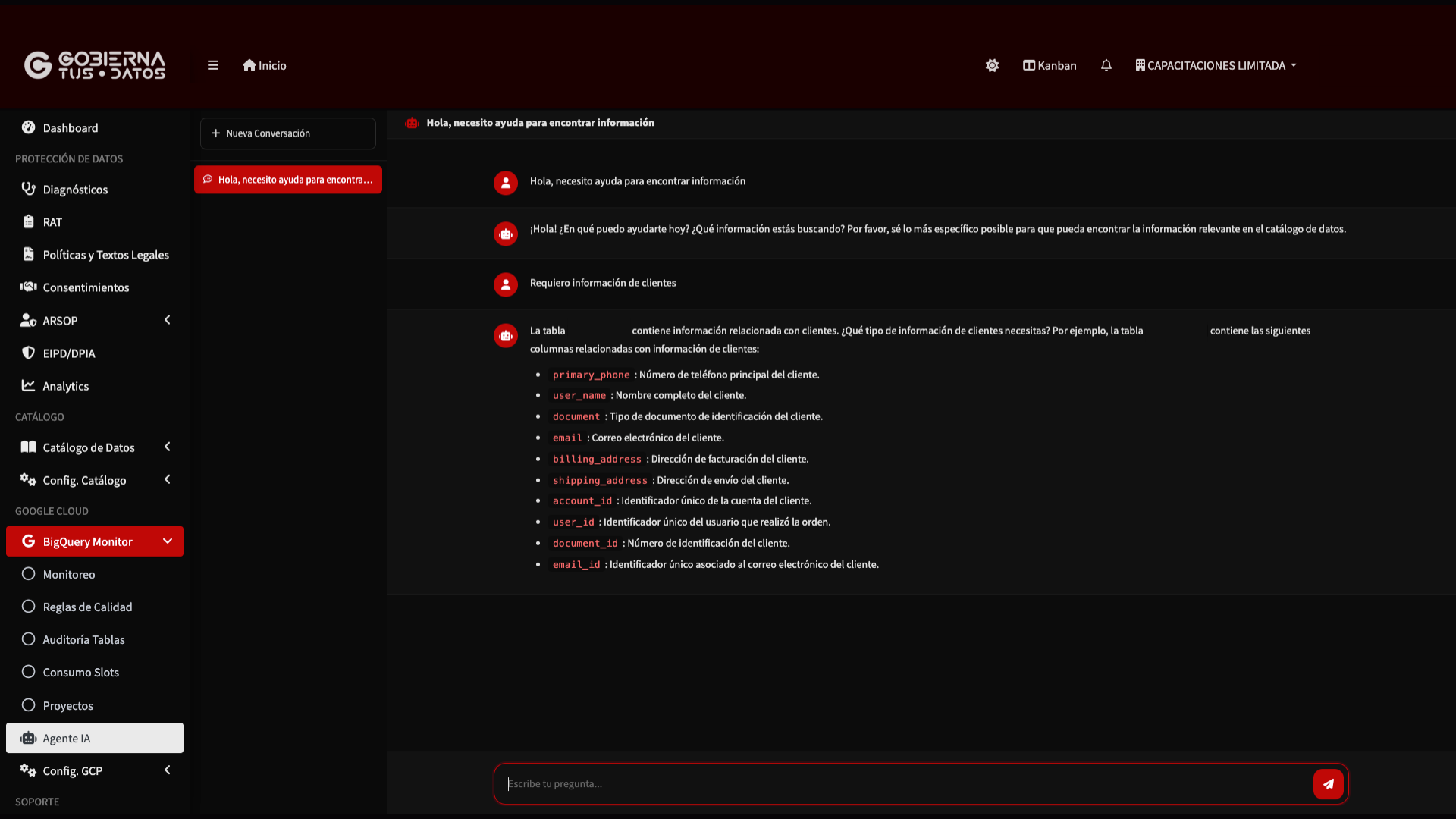Toggle the sidebar hamburger menu
The width and height of the screenshot is (1456, 819).
click(x=212, y=65)
